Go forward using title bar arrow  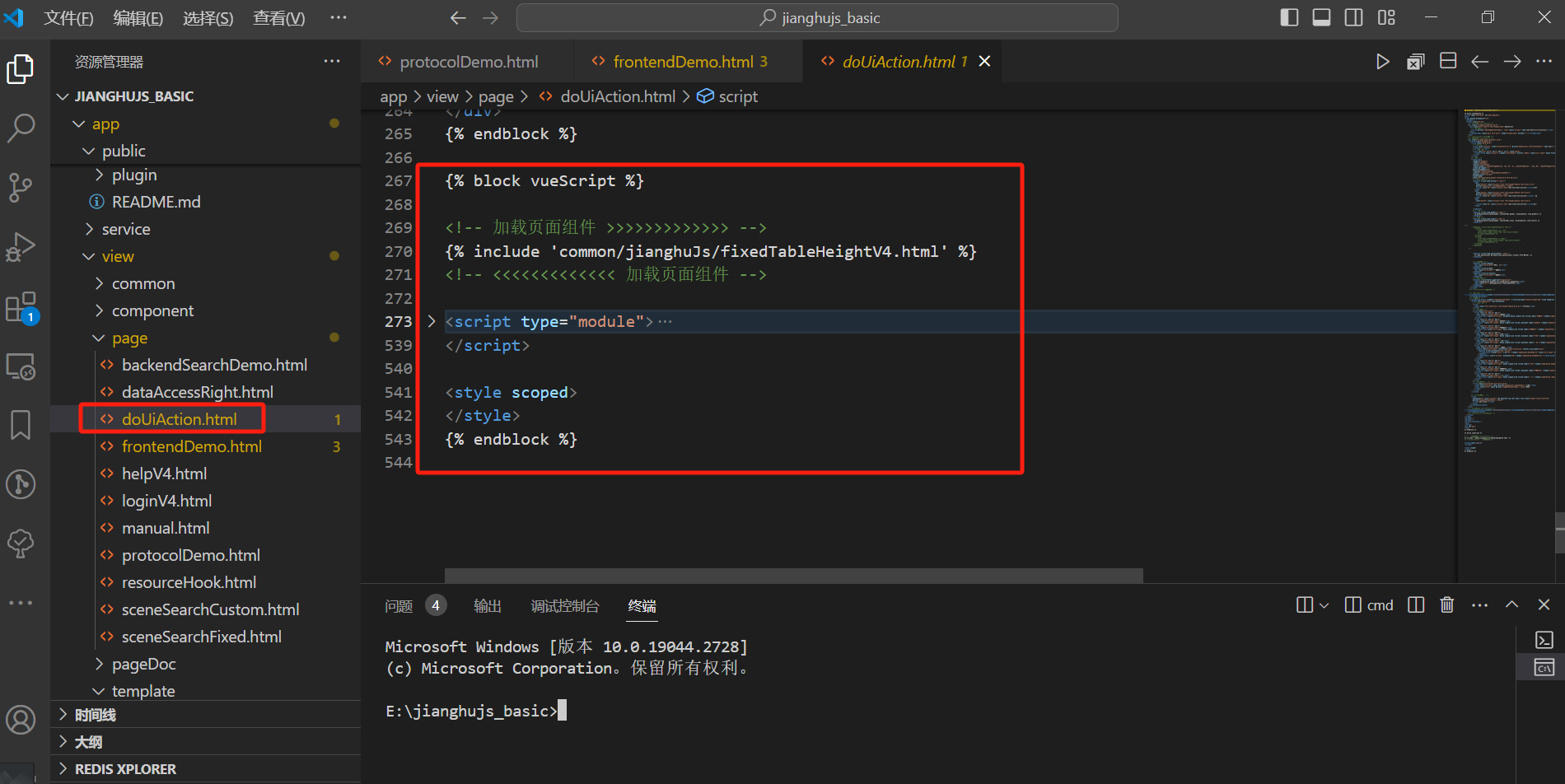[491, 18]
